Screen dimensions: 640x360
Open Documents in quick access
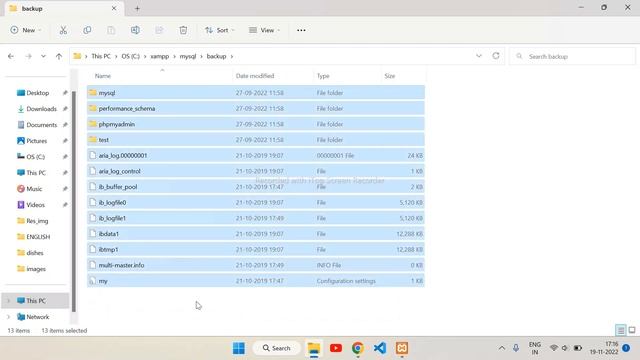pyautogui.click(x=42, y=125)
